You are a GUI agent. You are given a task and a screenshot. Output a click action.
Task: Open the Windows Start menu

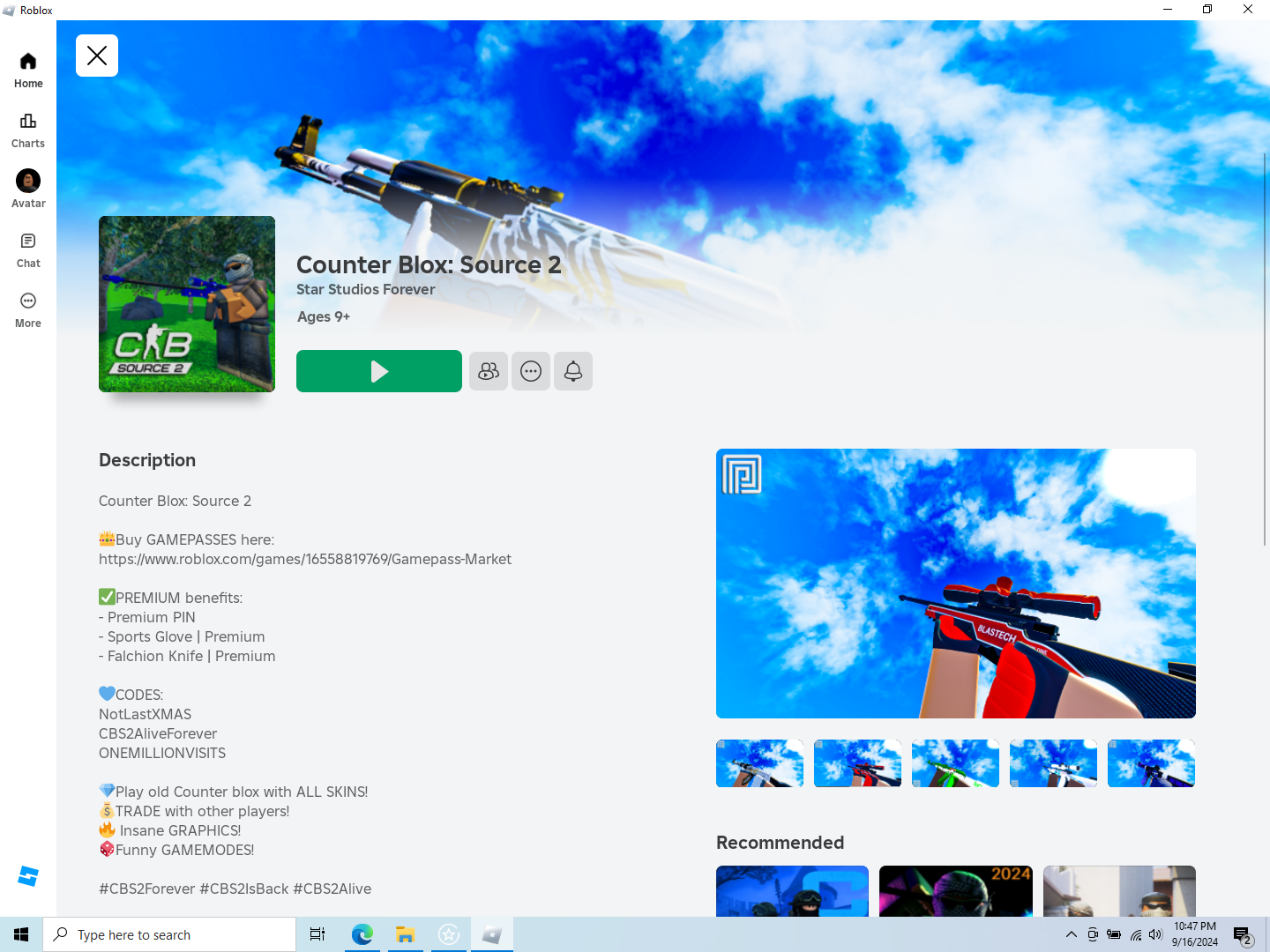21,934
